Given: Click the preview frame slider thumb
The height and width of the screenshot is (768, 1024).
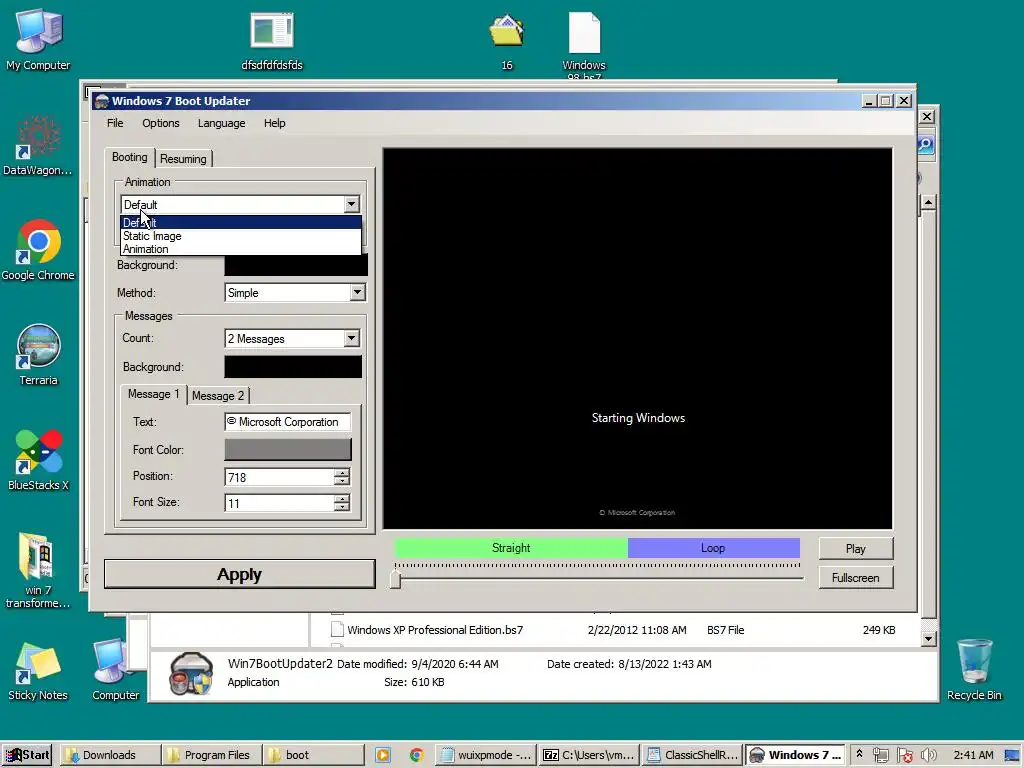Looking at the screenshot, I should [x=395, y=579].
